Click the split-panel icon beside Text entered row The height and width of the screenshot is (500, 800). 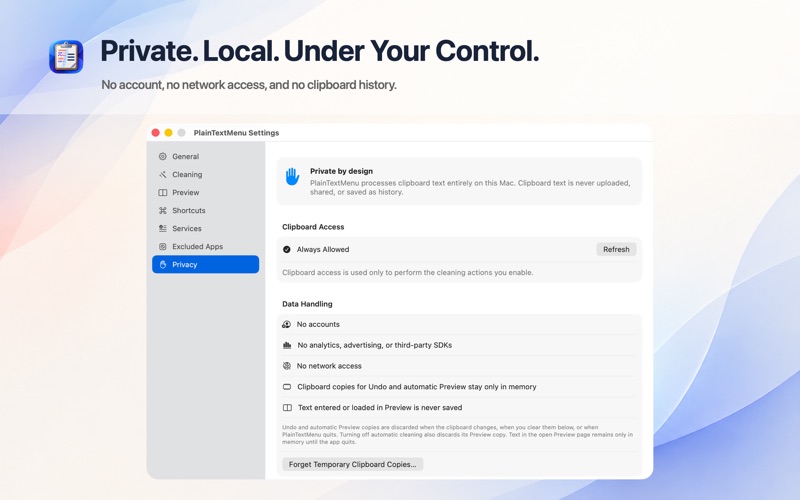pyautogui.click(x=287, y=408)
